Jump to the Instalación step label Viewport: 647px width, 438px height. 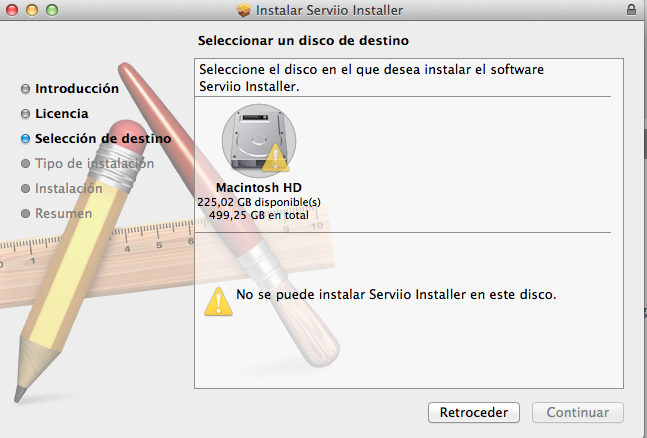click(68, 188)
